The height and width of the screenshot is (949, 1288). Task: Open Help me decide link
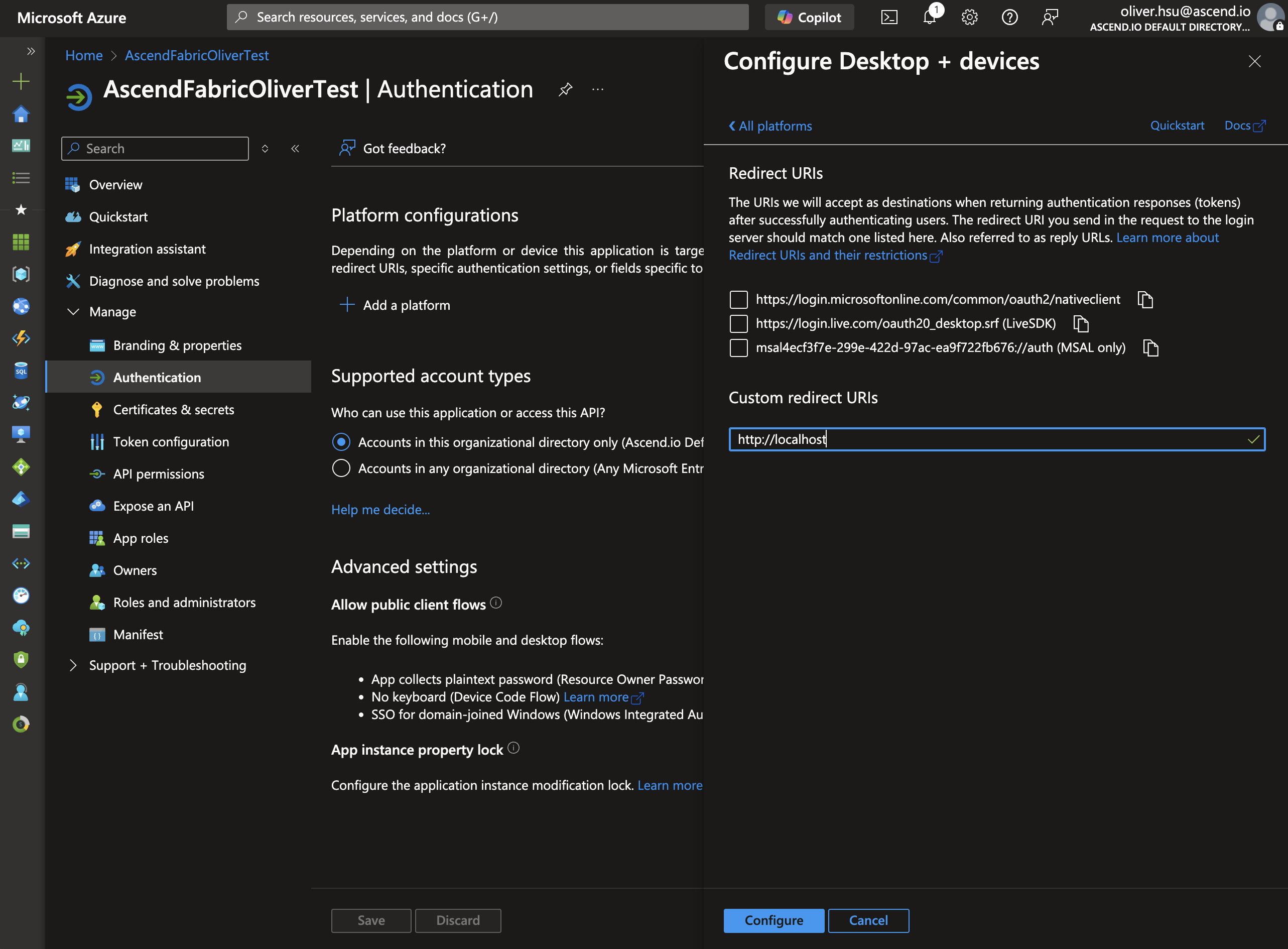(x=380, y=510)
